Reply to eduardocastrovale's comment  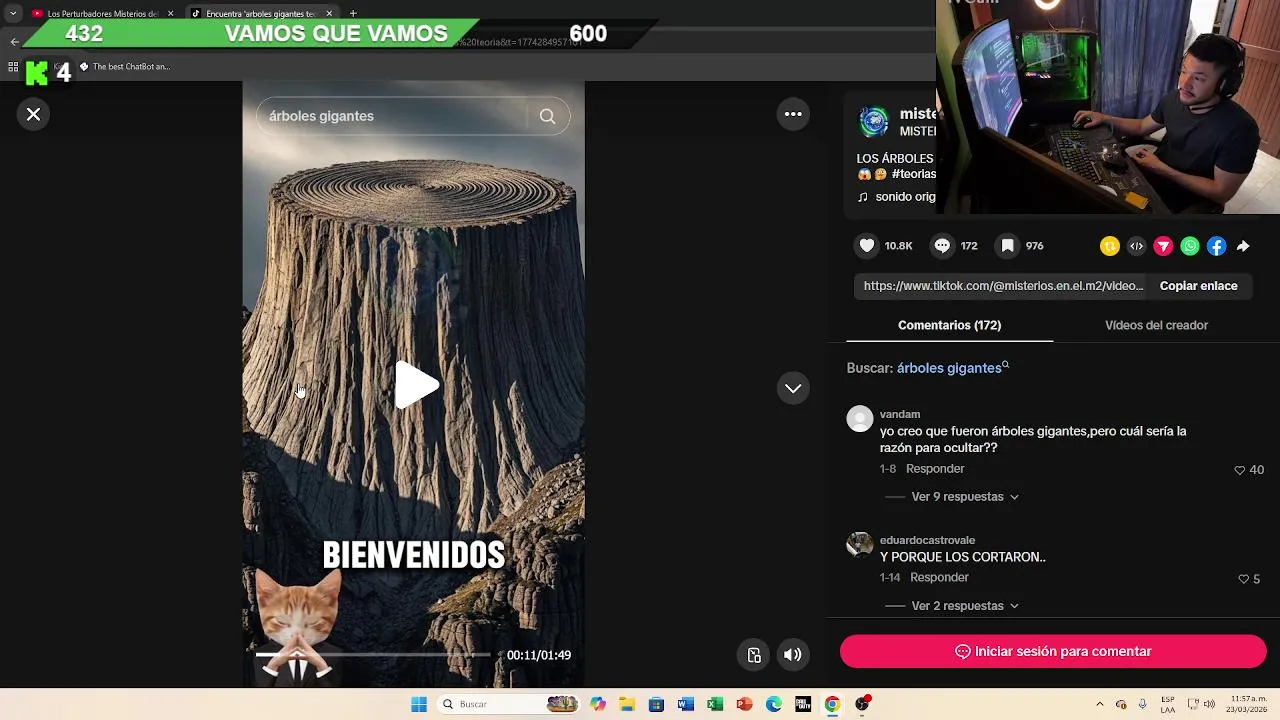tap(939, 578)
